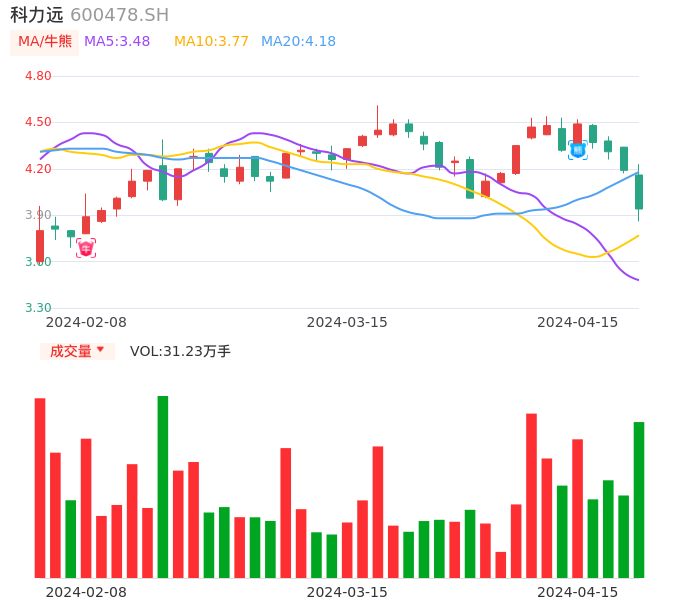Screen dimensions: 686x606
Task: Click the first red candlestick on the price chart
Action: pyautogui.click(x=40, y=246)
